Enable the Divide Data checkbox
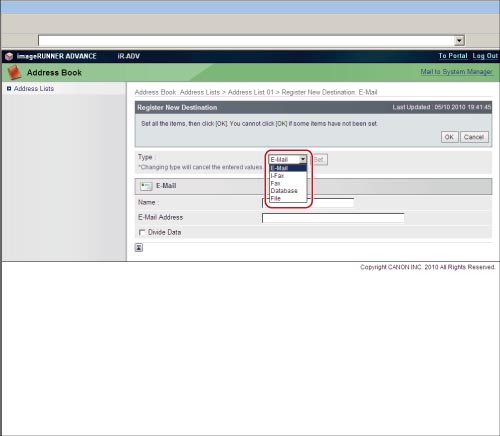 [x=142, y=232]
